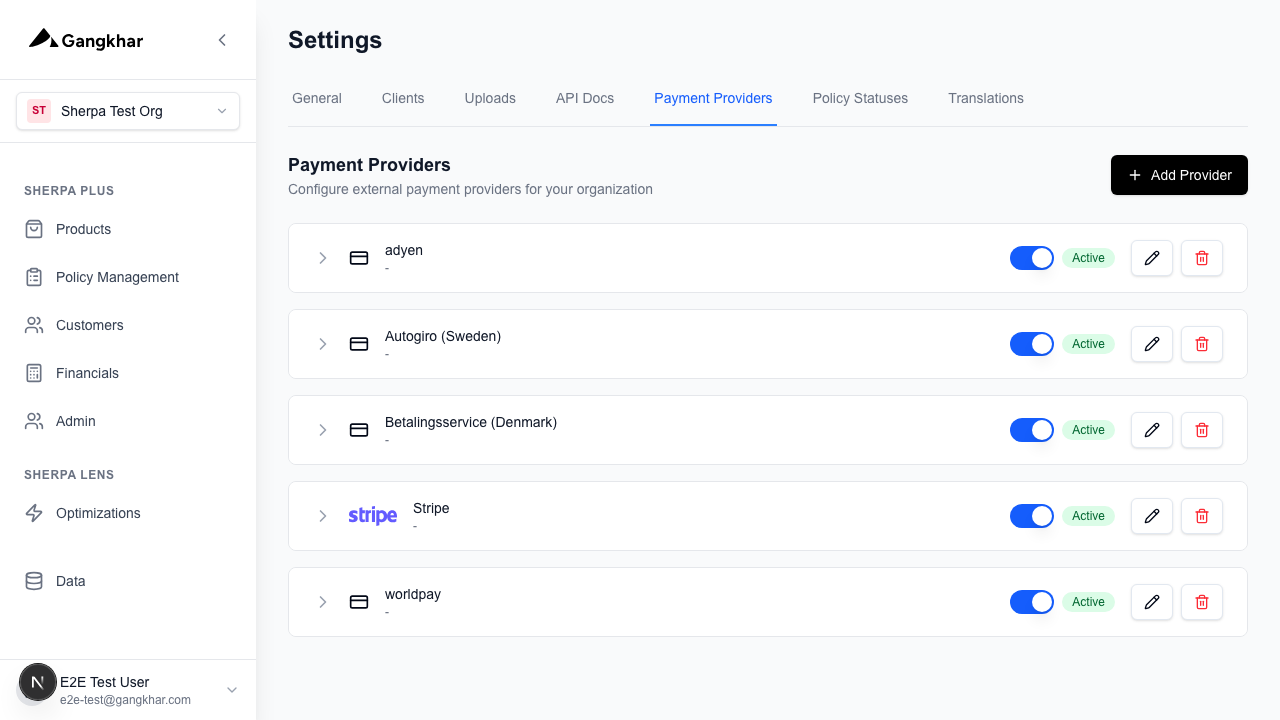This screenshot has width=1280, height=720.
Task: Switch to the Clients tab
Action: (x=403, y=98)
